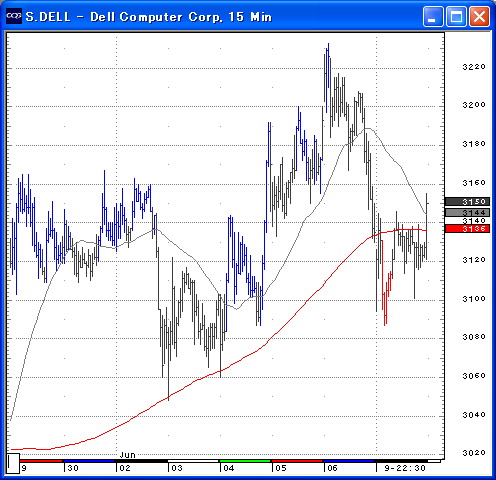Minimize the S.DELL chart window

click(433, 16)
